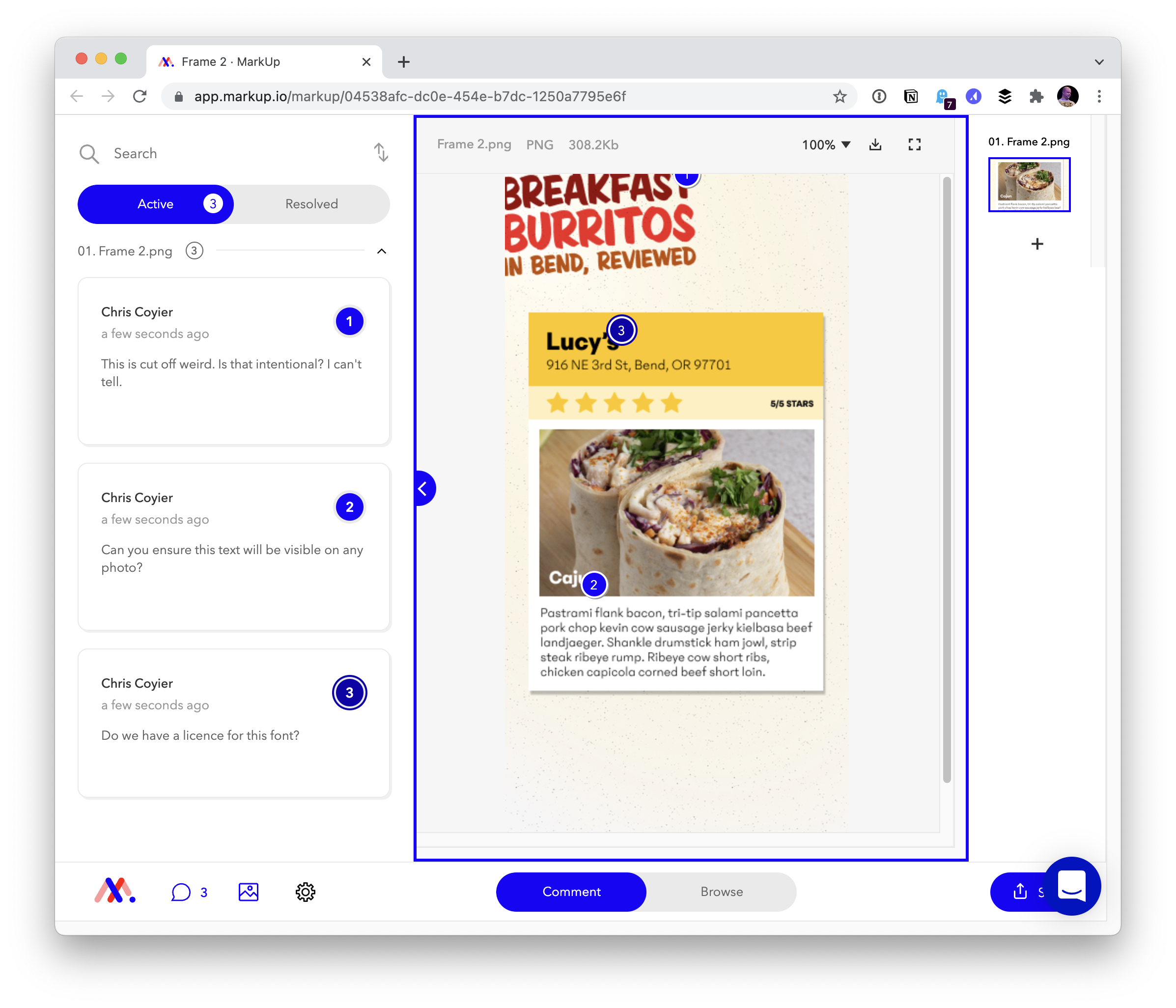Screen dimensions: 1176x1008
Task: Collapse the 01. Frame 2.png comment group
Action: 381,251
